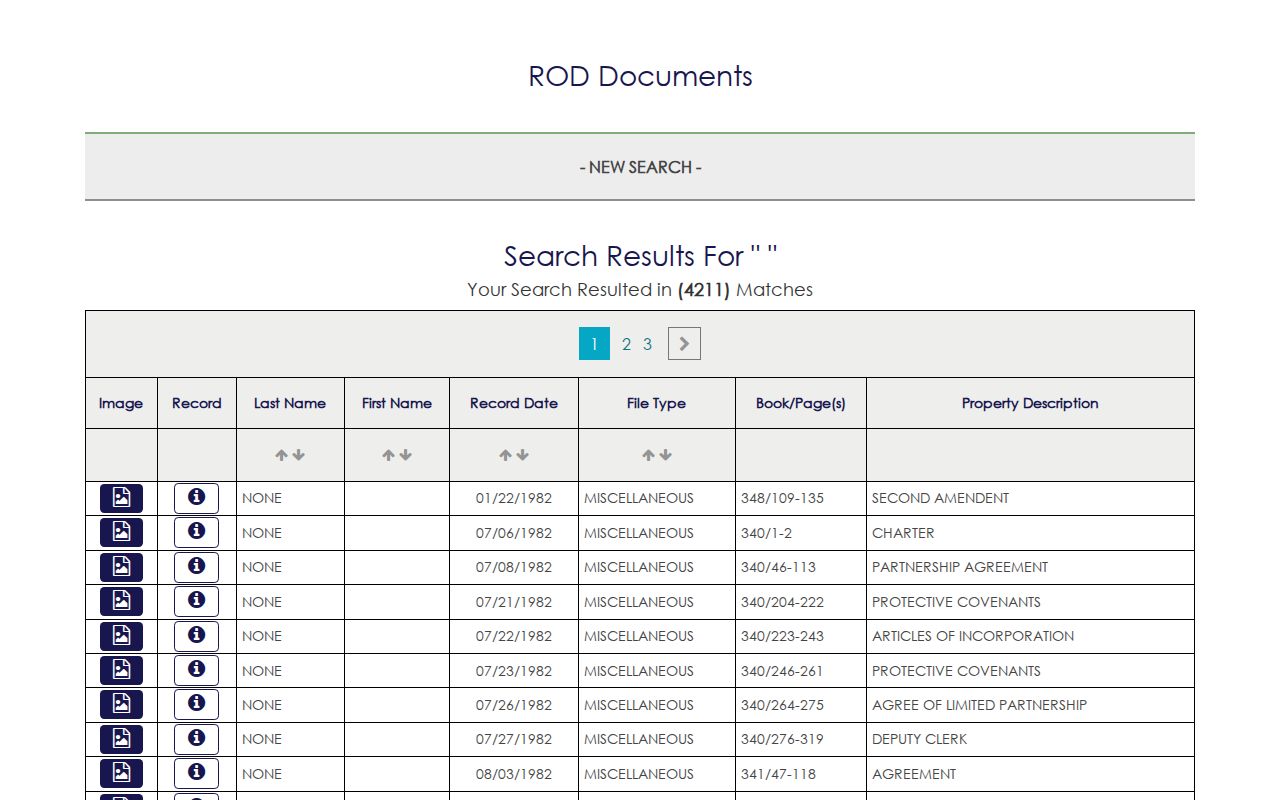Sort File Type ascending with the up arrow

649,455
